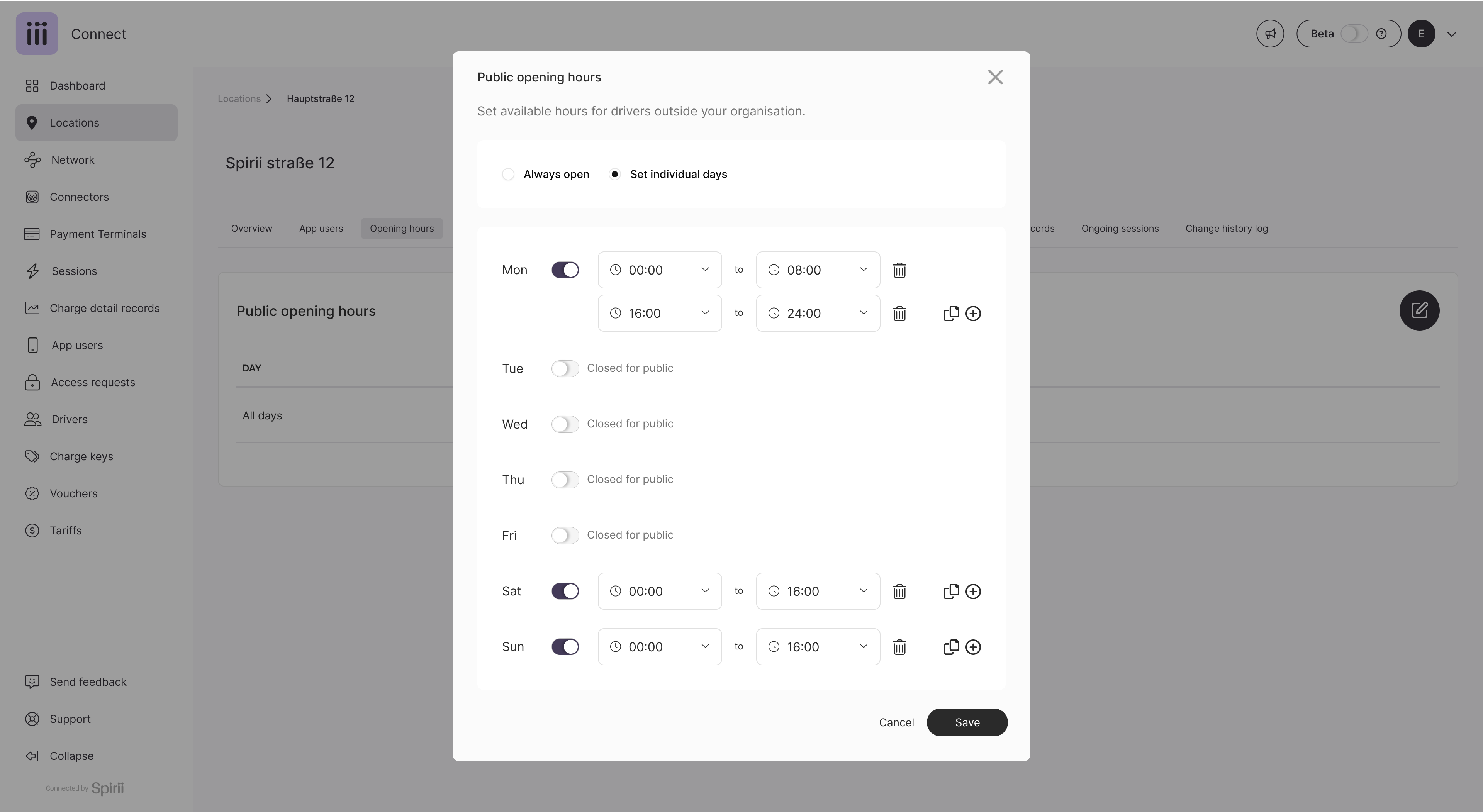Open Monday's 16:00 start time dropdown
The height and width of the screenshot is (812, 1483).
659,313
